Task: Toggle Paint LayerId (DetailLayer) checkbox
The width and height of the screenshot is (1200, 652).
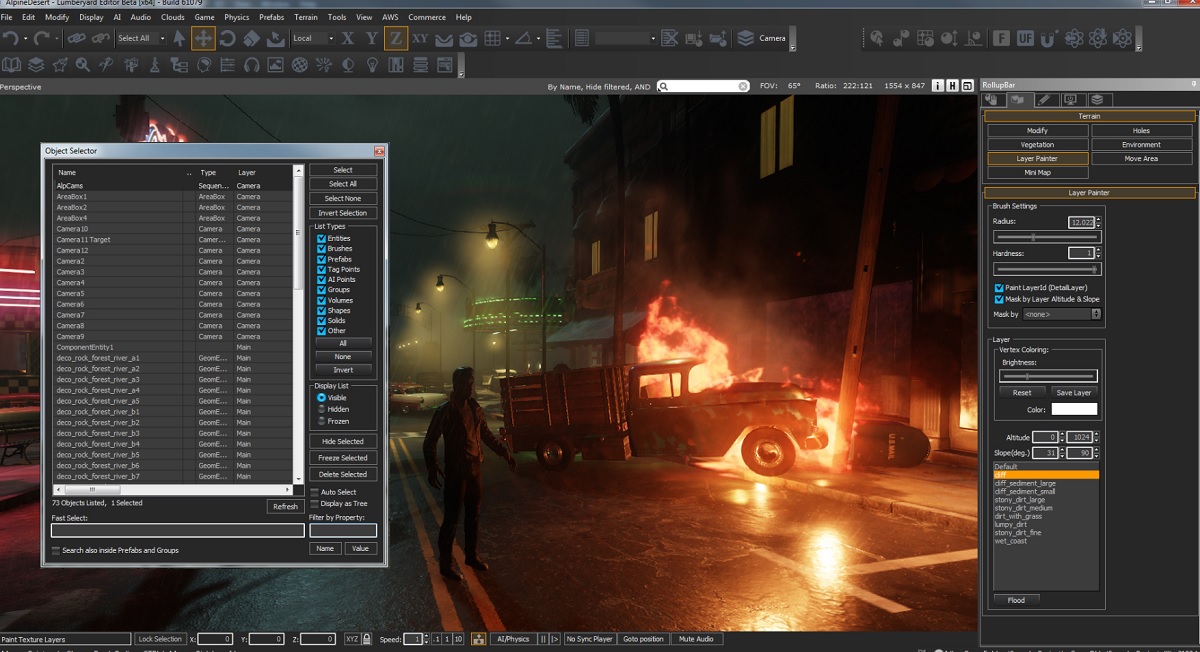Action: tap(999, 287)
